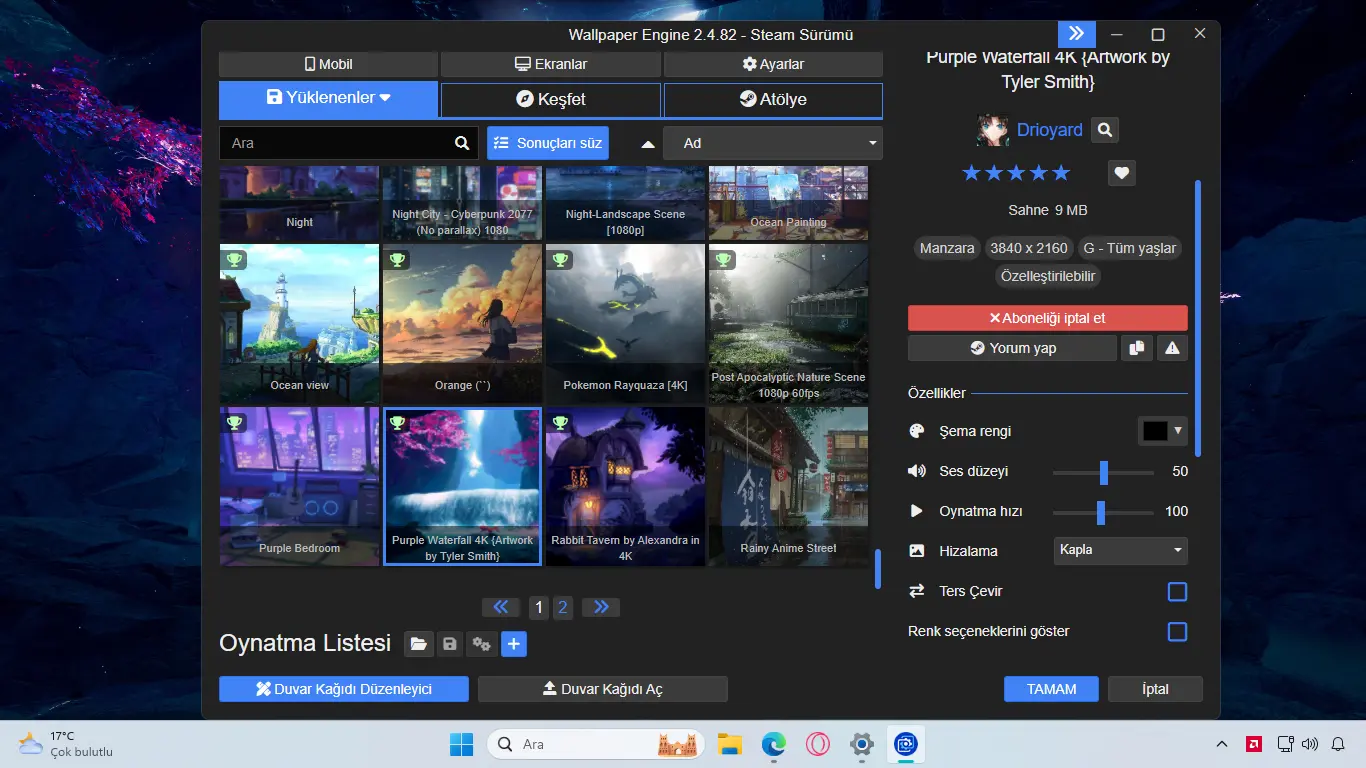Open Atölye workshop tab
This screenshot has width=1366, height=768.
pyautogui.click(x=773, y=100)
